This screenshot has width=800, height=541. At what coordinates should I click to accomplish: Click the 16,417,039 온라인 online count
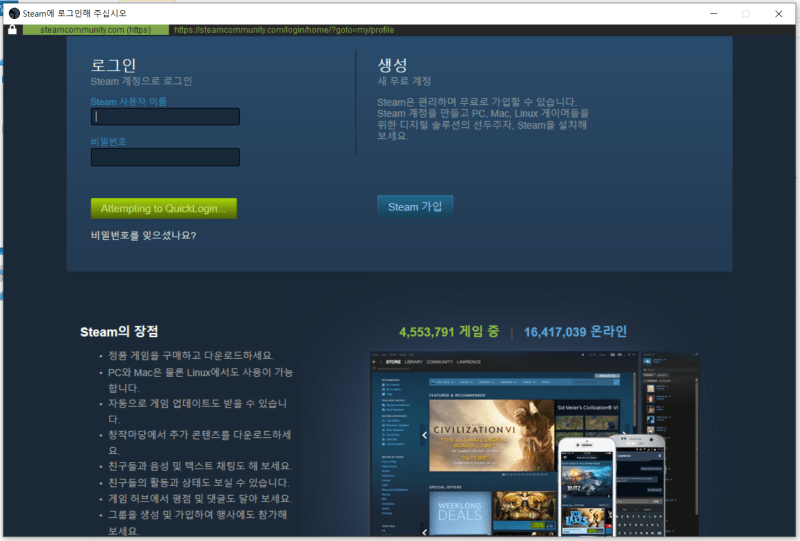(575, 332)
